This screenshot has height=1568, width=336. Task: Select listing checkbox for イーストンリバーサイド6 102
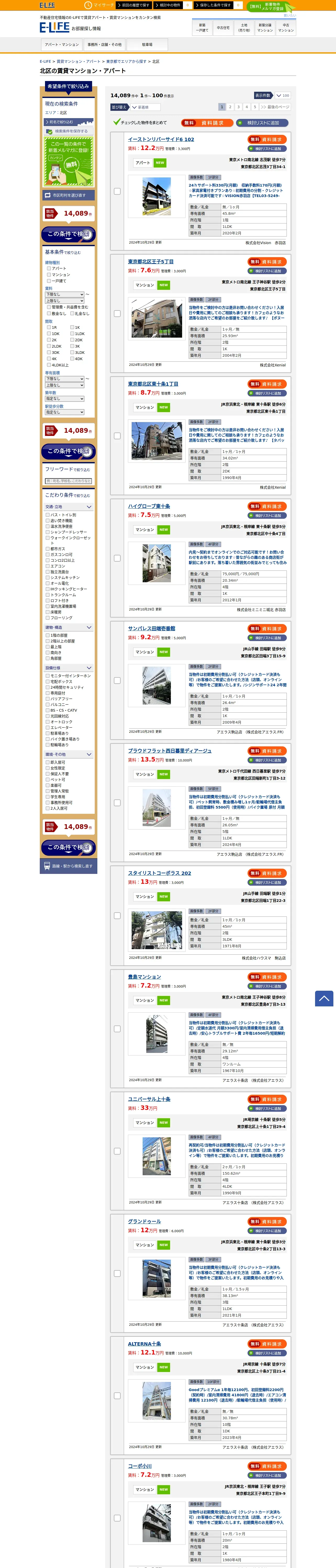tap(117, 191)
